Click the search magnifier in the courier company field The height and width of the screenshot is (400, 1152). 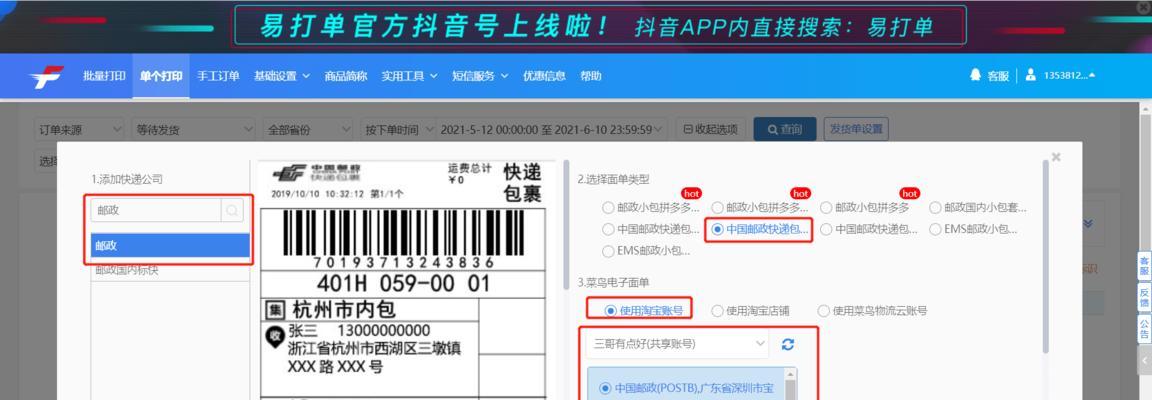tap(232, 211)
